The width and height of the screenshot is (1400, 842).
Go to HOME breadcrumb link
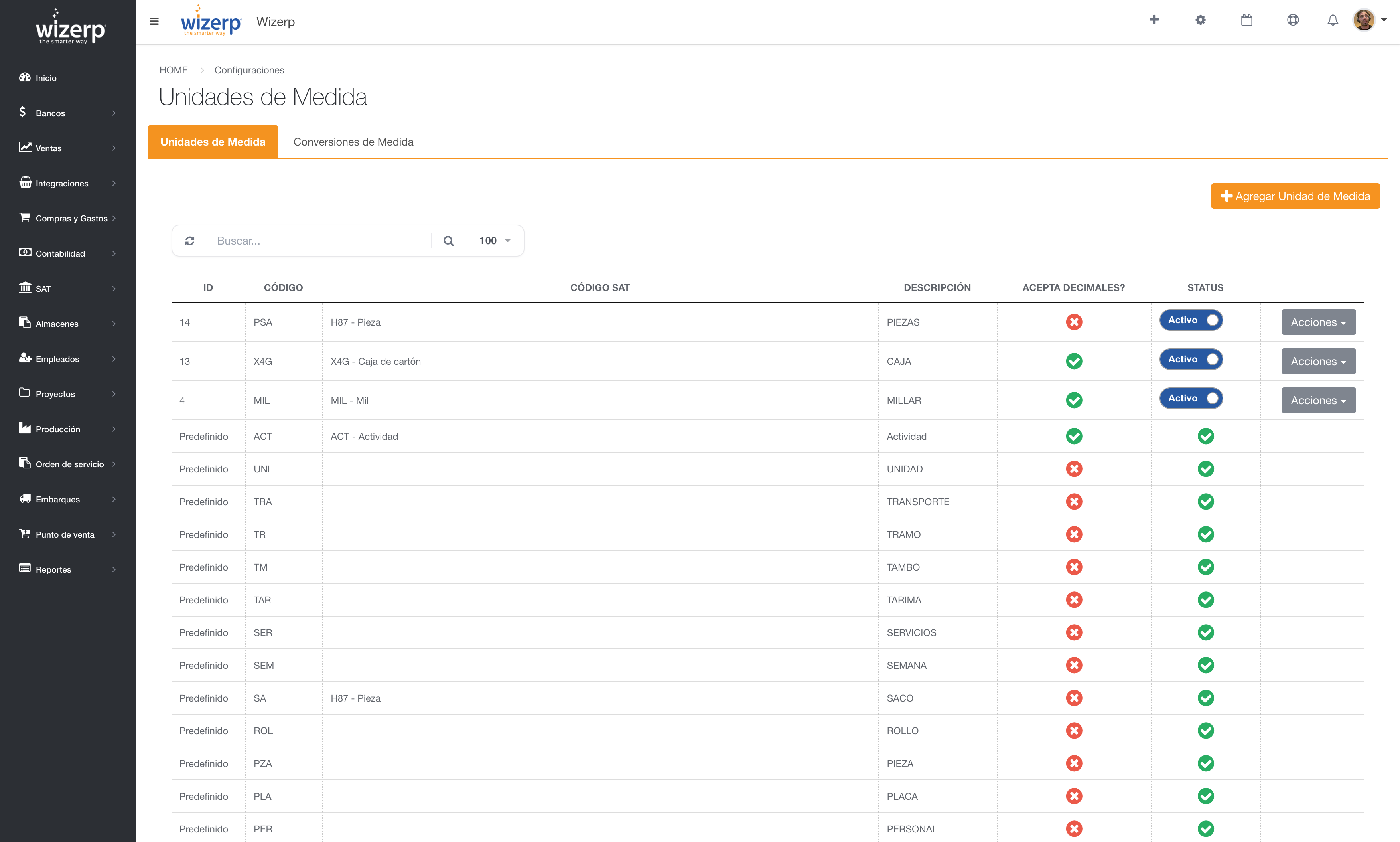pyautogui.click(x=174, y=70)
